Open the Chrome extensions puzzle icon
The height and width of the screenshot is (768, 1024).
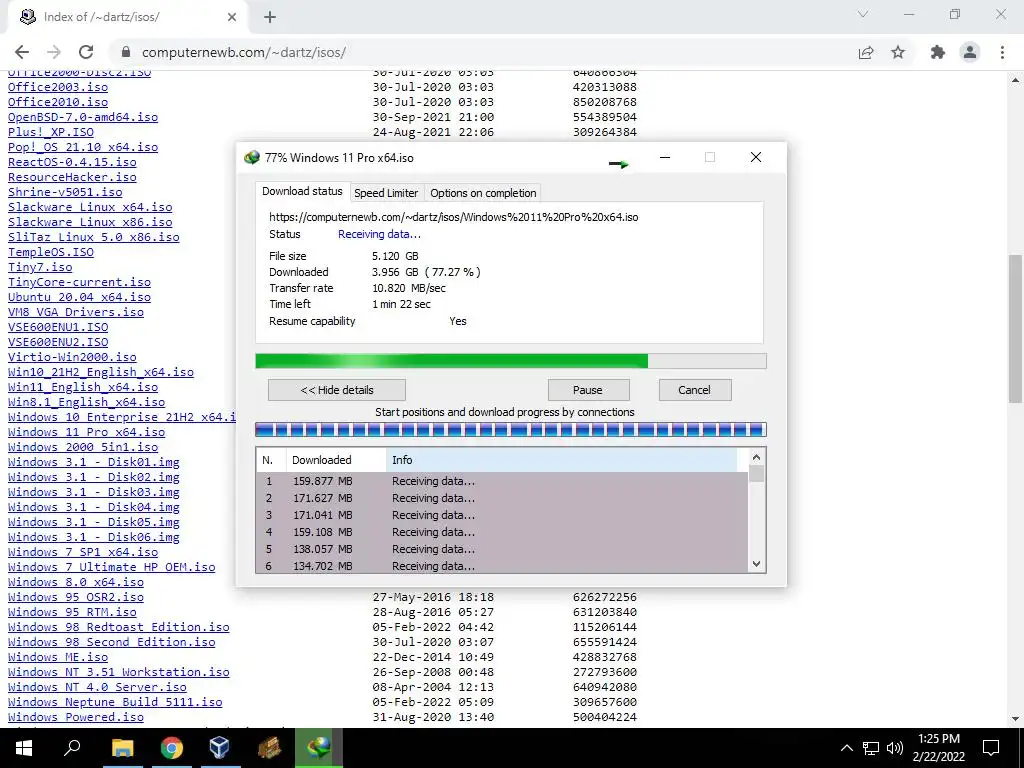[938, 52]
